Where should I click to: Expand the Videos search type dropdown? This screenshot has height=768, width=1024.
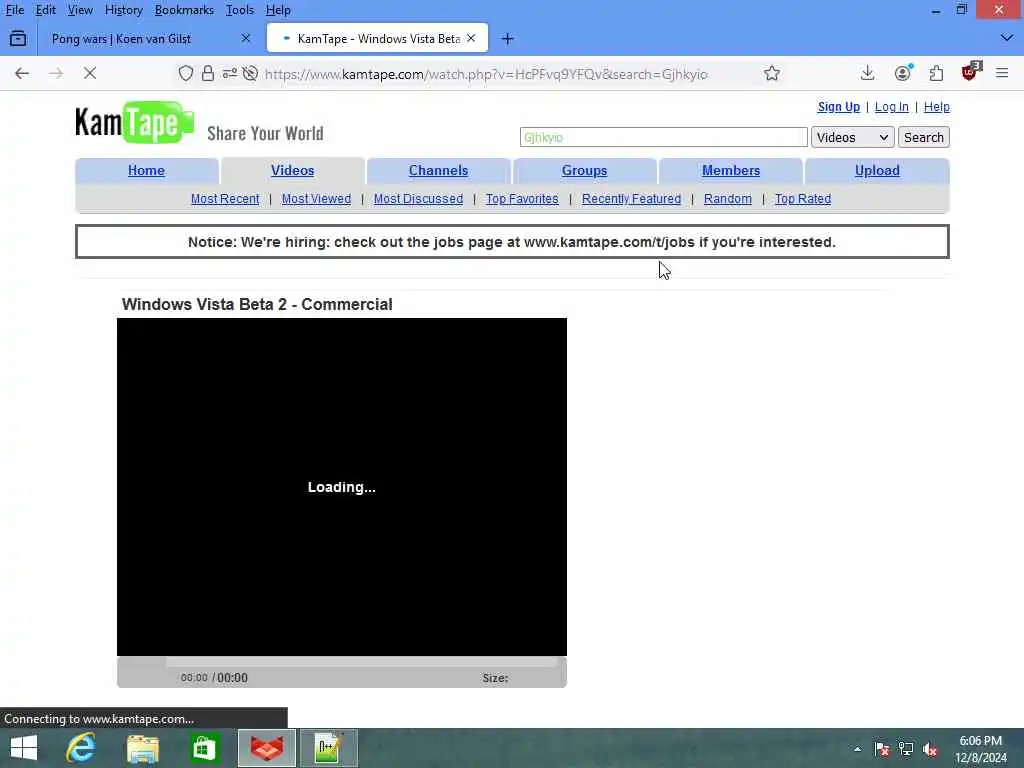[x=852, y=137]
